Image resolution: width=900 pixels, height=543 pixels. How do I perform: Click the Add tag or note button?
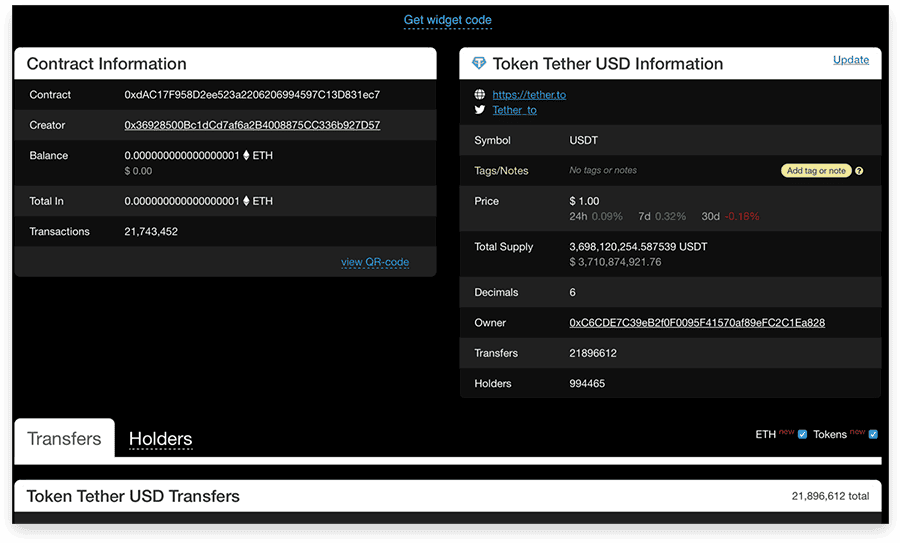(x=816, y=170)
